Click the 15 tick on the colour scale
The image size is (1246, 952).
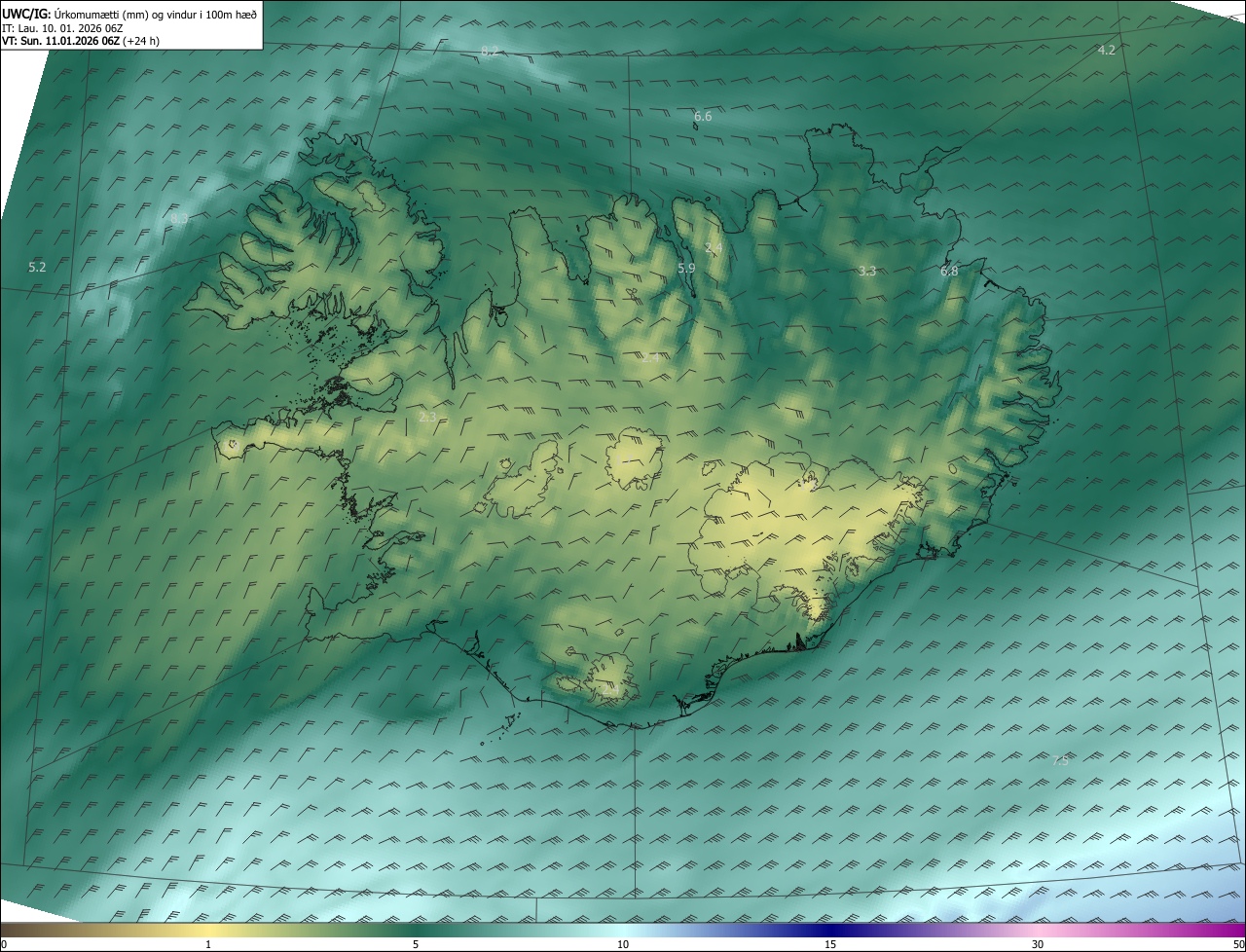click(830, 944)
